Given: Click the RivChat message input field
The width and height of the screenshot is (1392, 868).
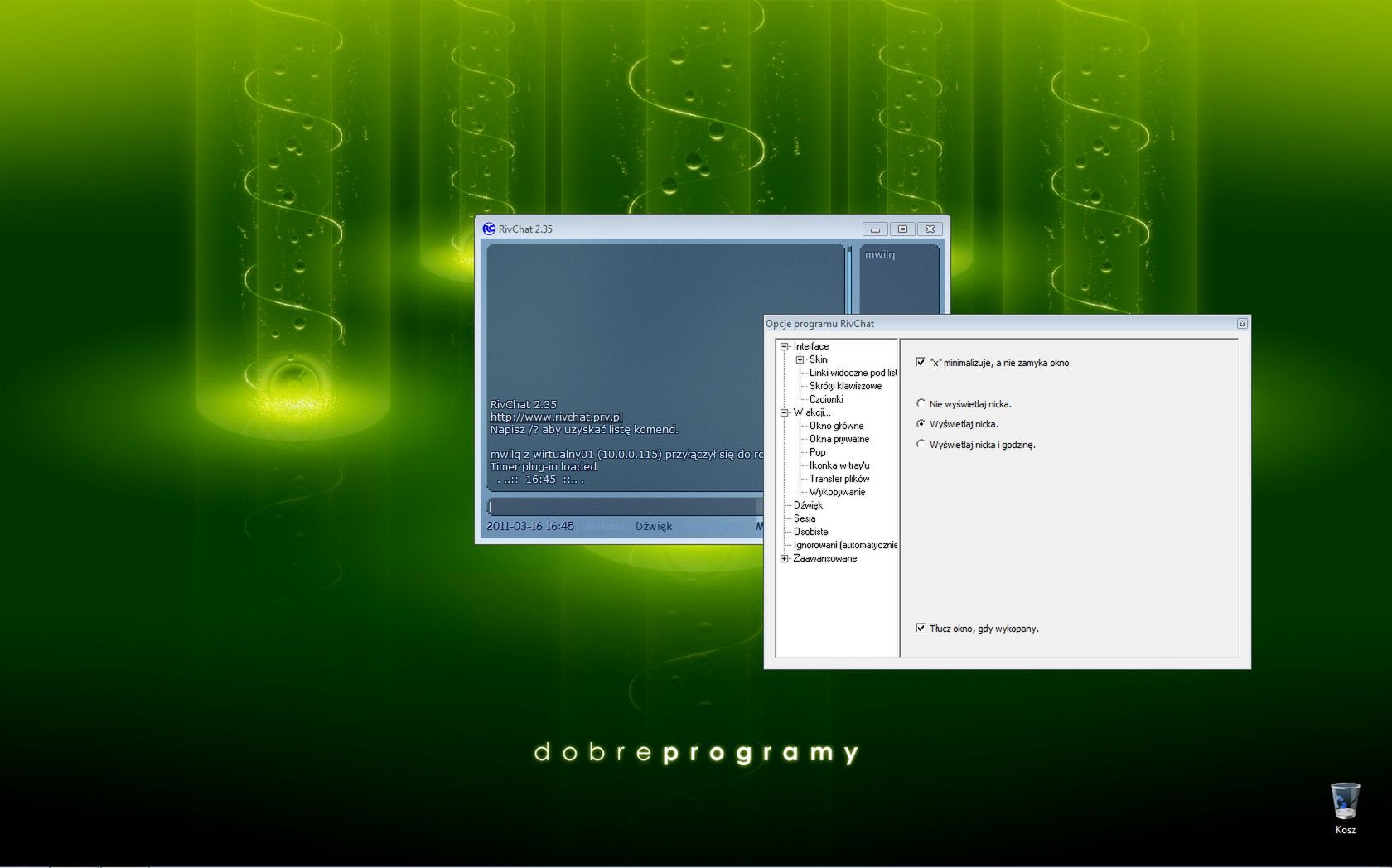Looking at the screenshot, I should (x=625, y=506).
